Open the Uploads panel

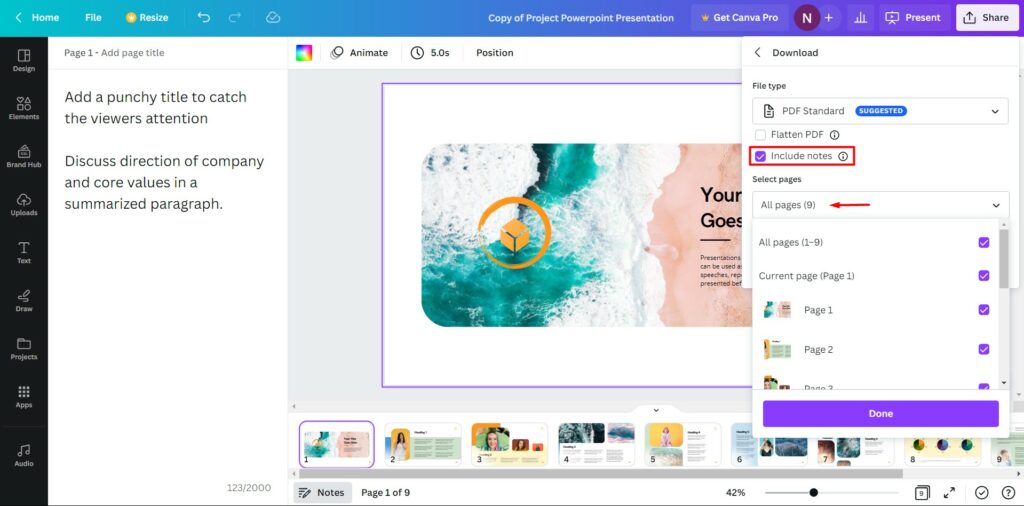click(24, 203)
